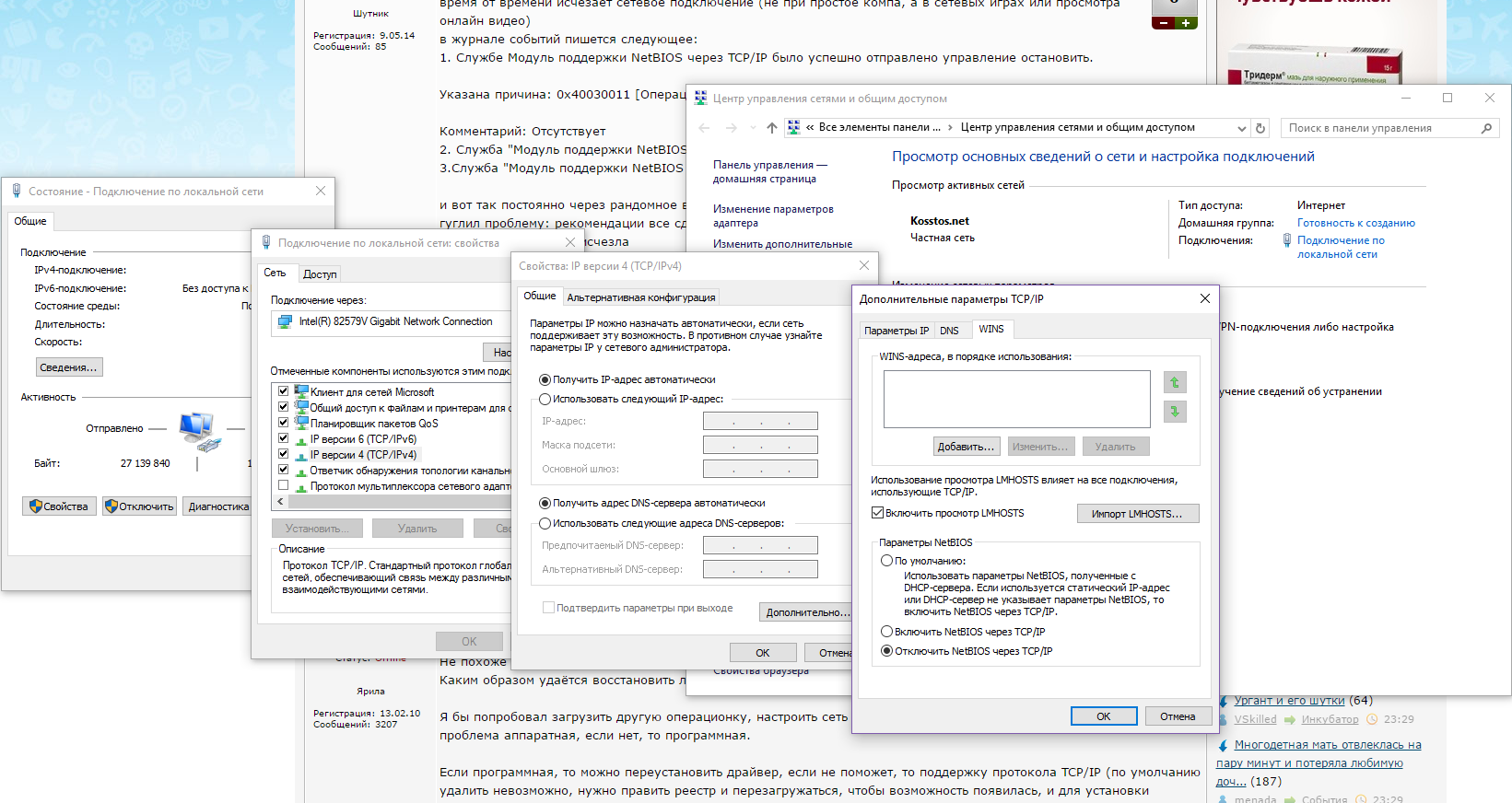Click the magnifier icon in Control Panel search
The height and width of the screenshot is (803, 1512).
click(x=1486, y=128)
